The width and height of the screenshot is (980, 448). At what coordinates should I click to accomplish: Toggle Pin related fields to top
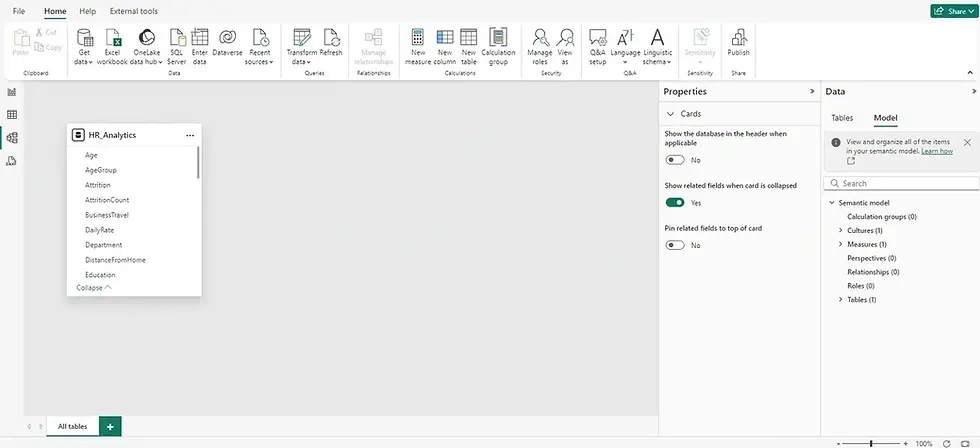point(675,245)
